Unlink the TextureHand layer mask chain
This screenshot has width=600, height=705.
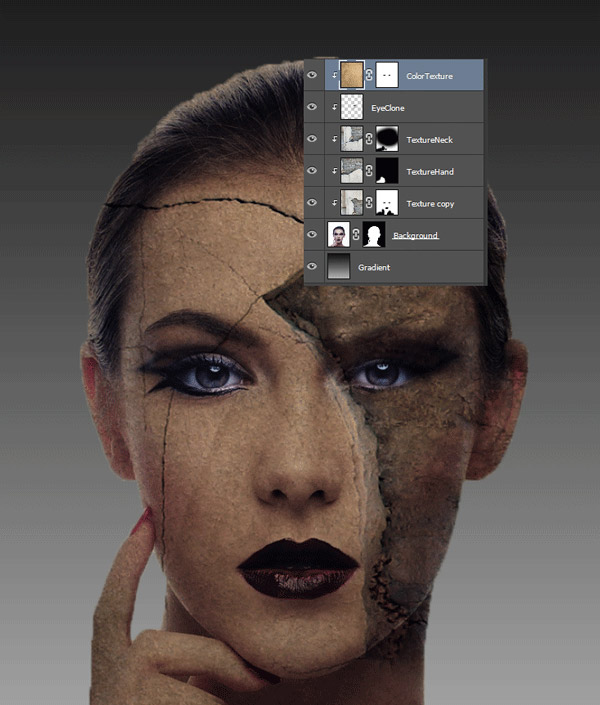pyautogui.click(x=369, y=171)
